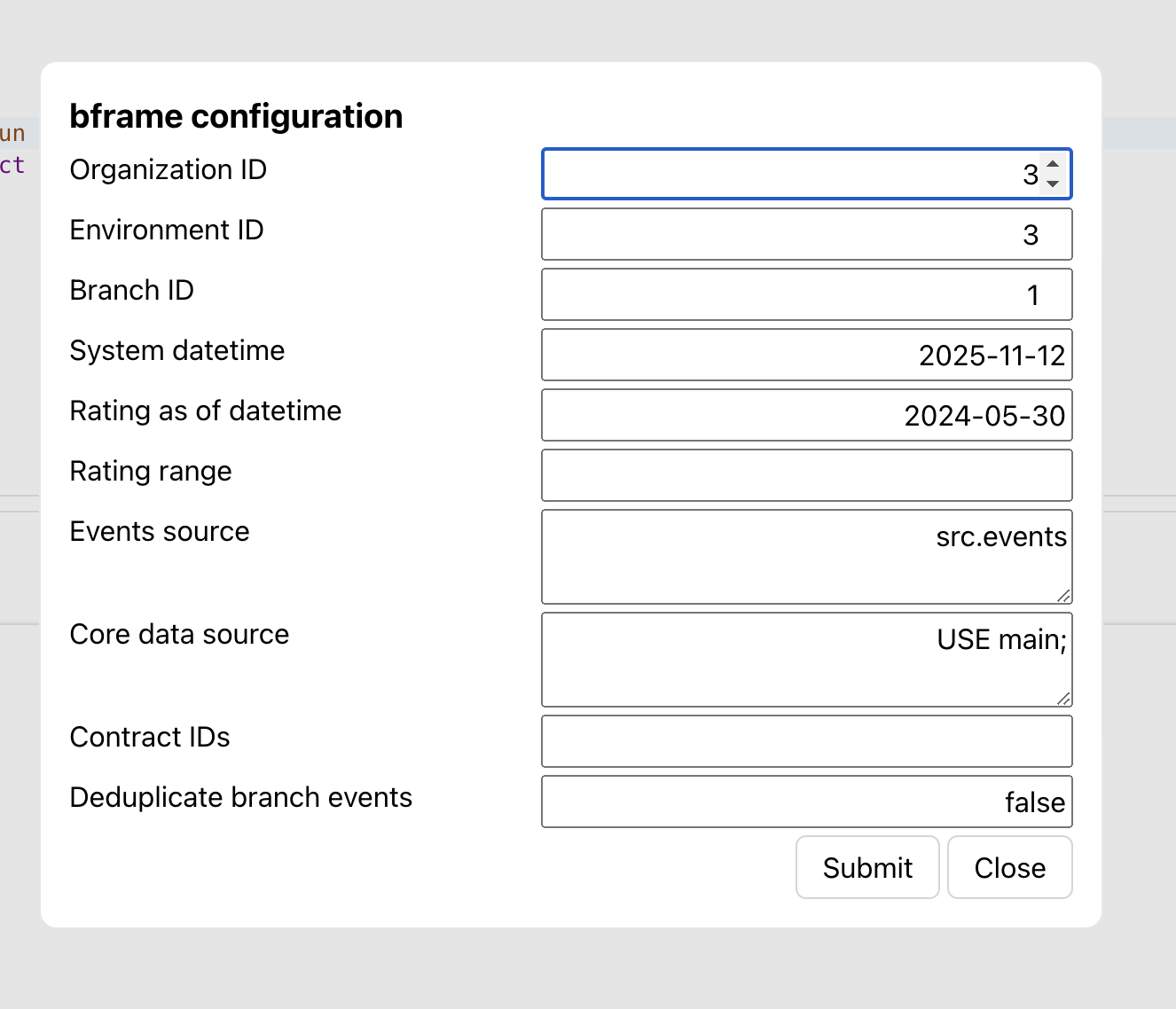Click the Organization ID input field
The image size is (1176, 1009).
tap(806, 174)
